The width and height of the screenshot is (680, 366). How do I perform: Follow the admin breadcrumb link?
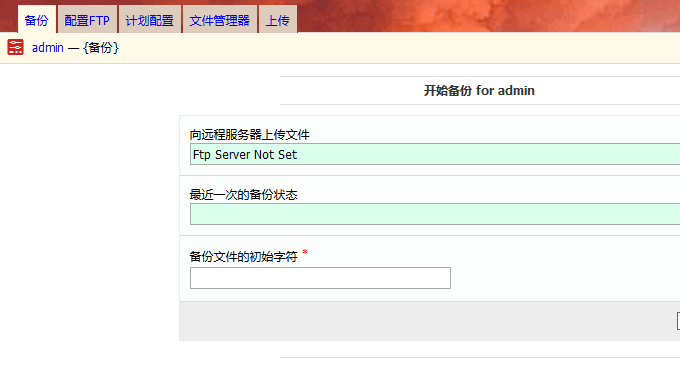click(x=48, y=48)
